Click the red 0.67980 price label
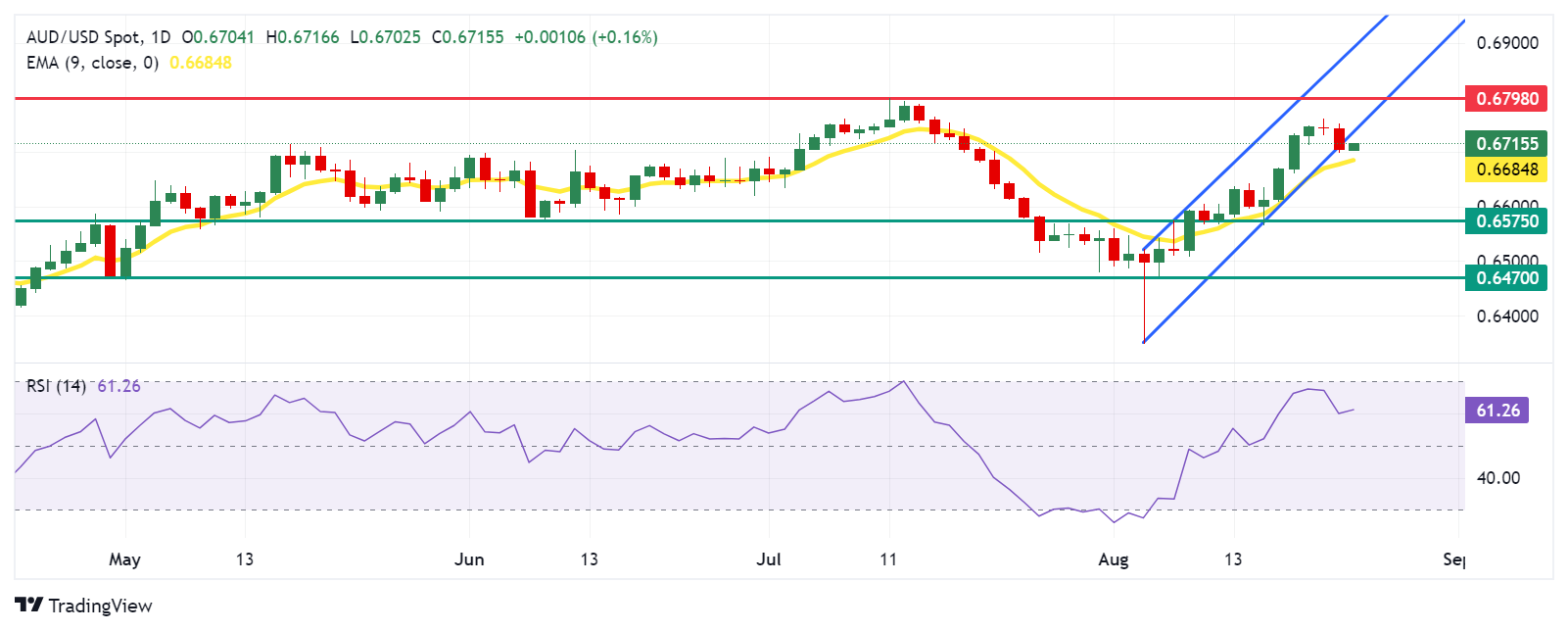The width and height of the screenshot is (1568, 631). (x=1507, y=98)
